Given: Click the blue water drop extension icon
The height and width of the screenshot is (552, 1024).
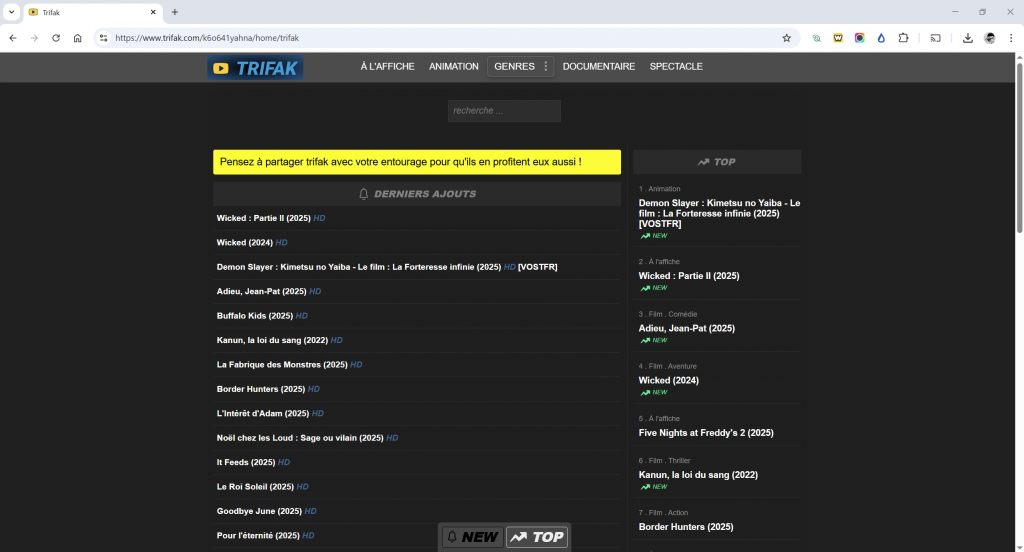Looking at the screenshot, I should 881,38.
